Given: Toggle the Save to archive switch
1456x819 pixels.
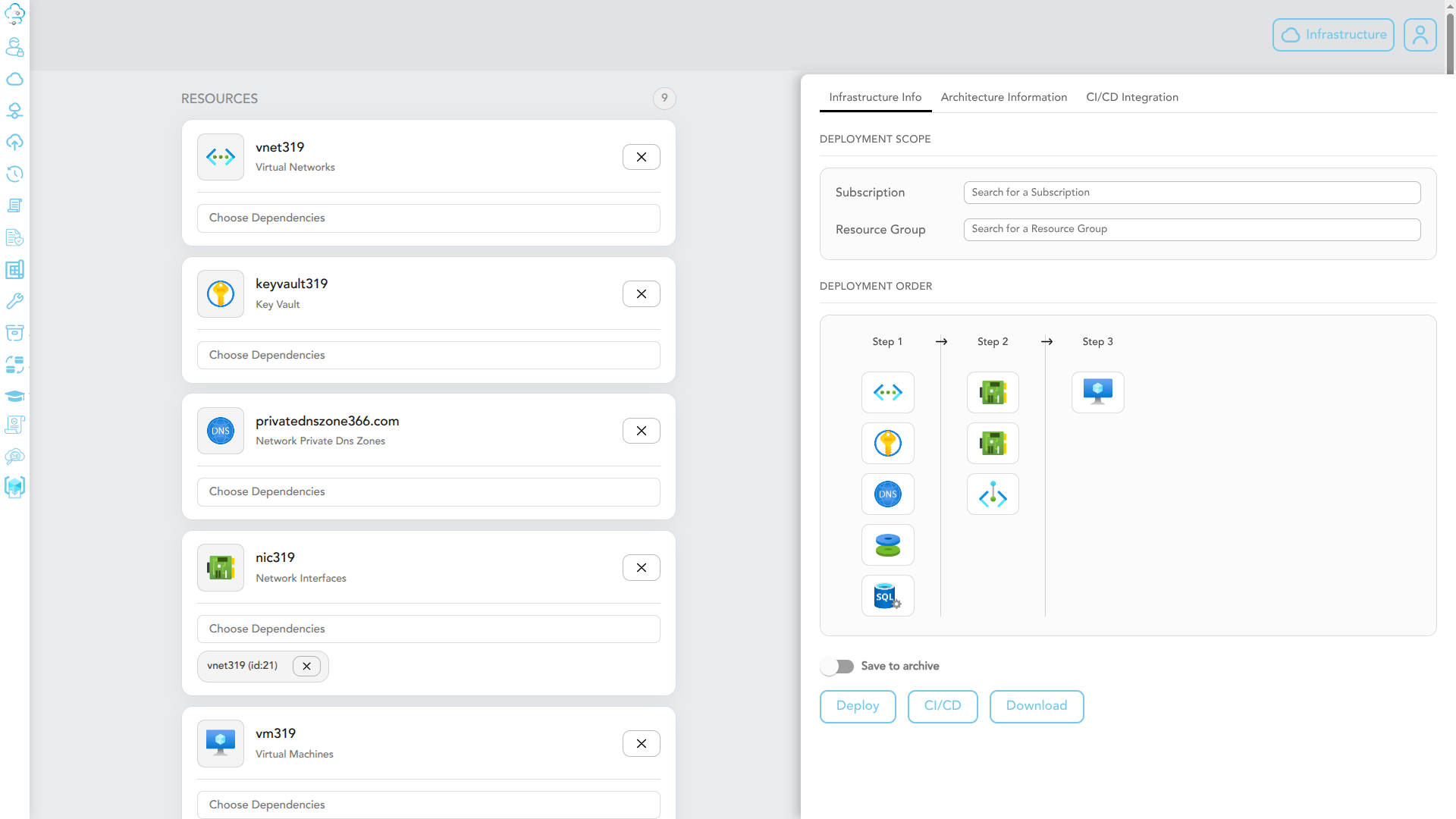Looking at the screenshot, I should point(837,666).
